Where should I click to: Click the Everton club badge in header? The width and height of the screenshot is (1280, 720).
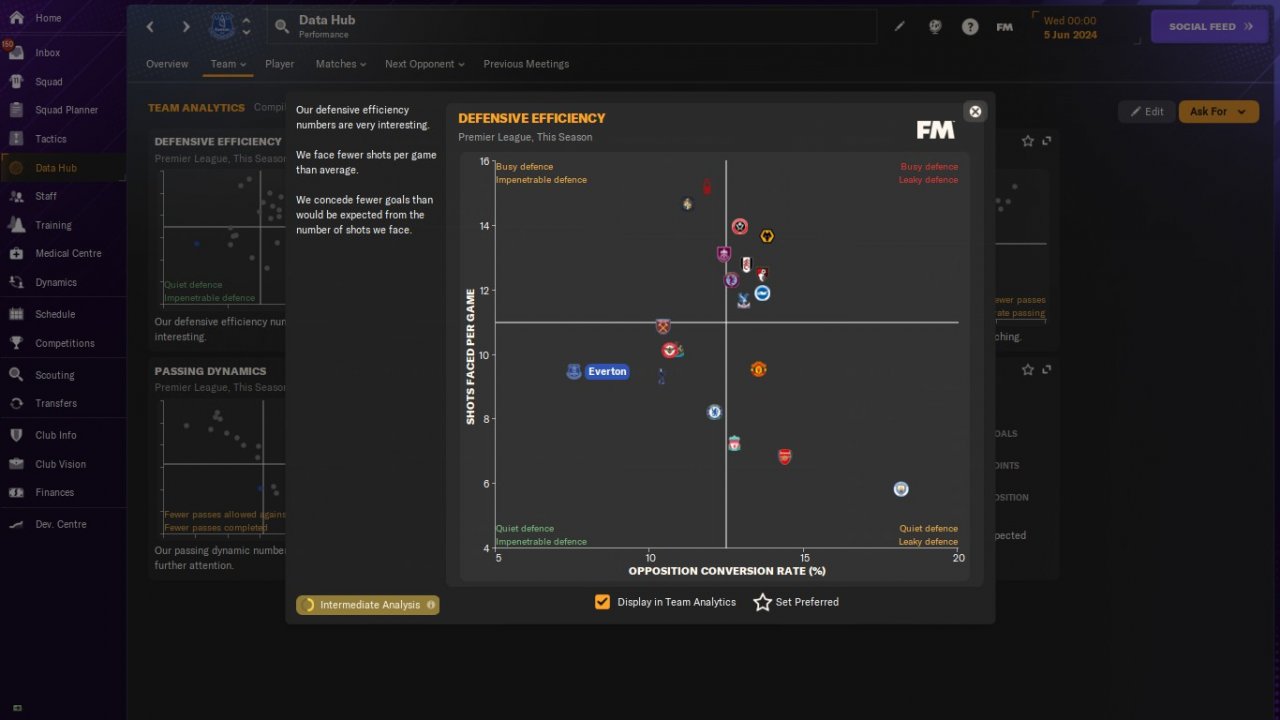(222, 26)
